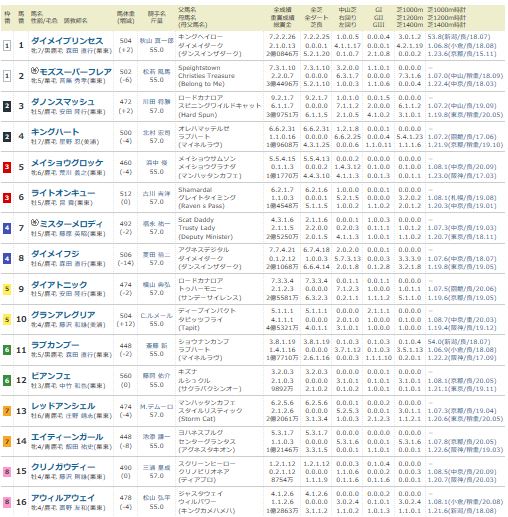The image size is (508, 517).
Task: Click blue frame 4 badge beside ミスターメロディ
Action: [7, 228]
